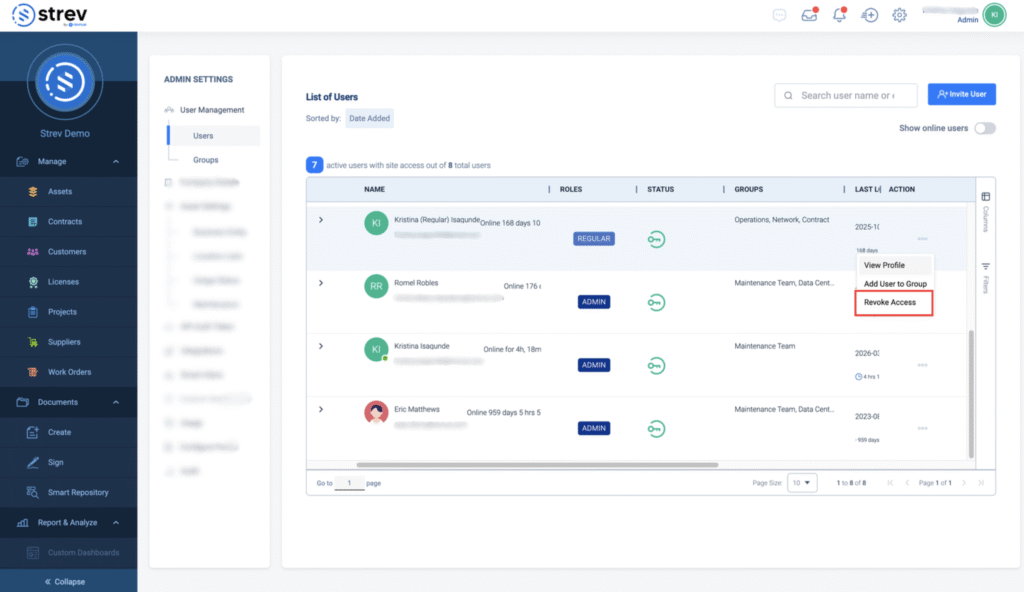Click the inbox mail icon in header

point(809,15)
